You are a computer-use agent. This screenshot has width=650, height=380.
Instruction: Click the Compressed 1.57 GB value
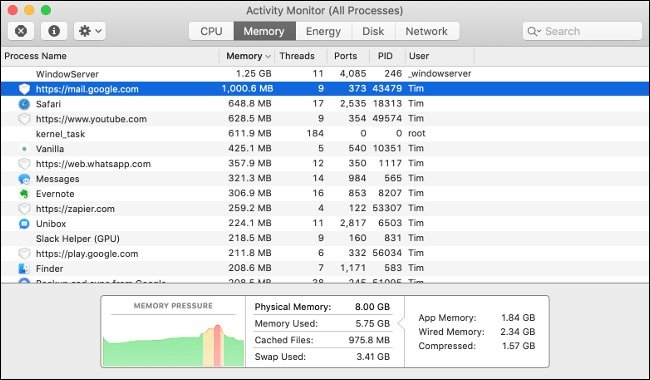519,346
